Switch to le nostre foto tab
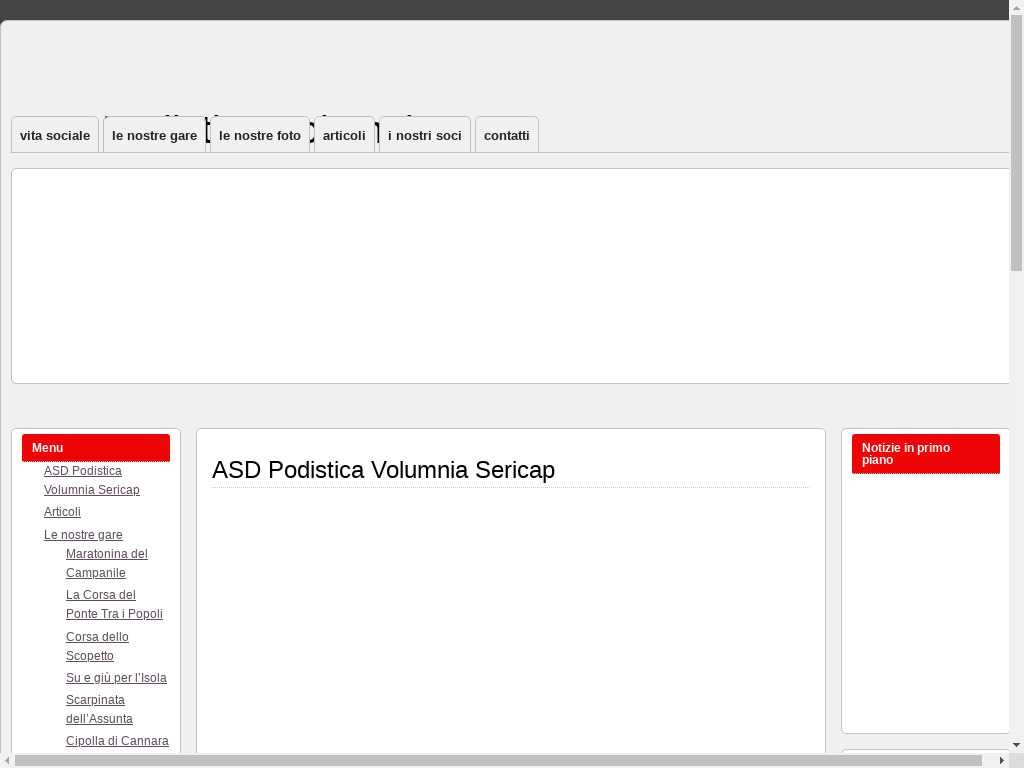This screenshot has width=1024, height=768. [x=260, y=135]
